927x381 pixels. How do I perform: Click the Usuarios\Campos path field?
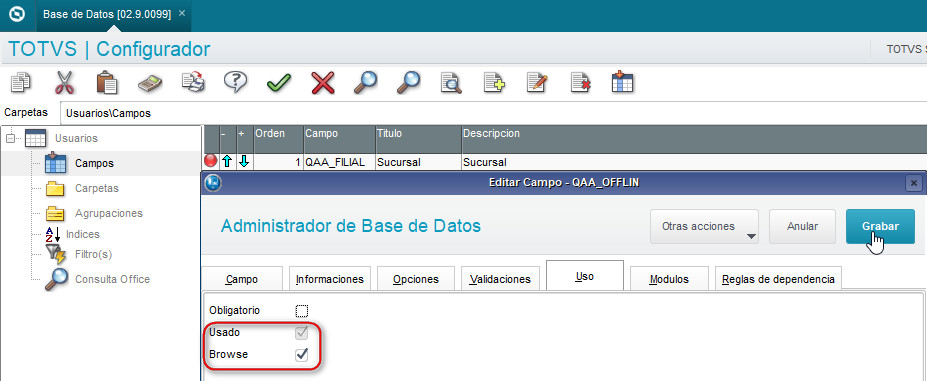[x=494, y=113]
